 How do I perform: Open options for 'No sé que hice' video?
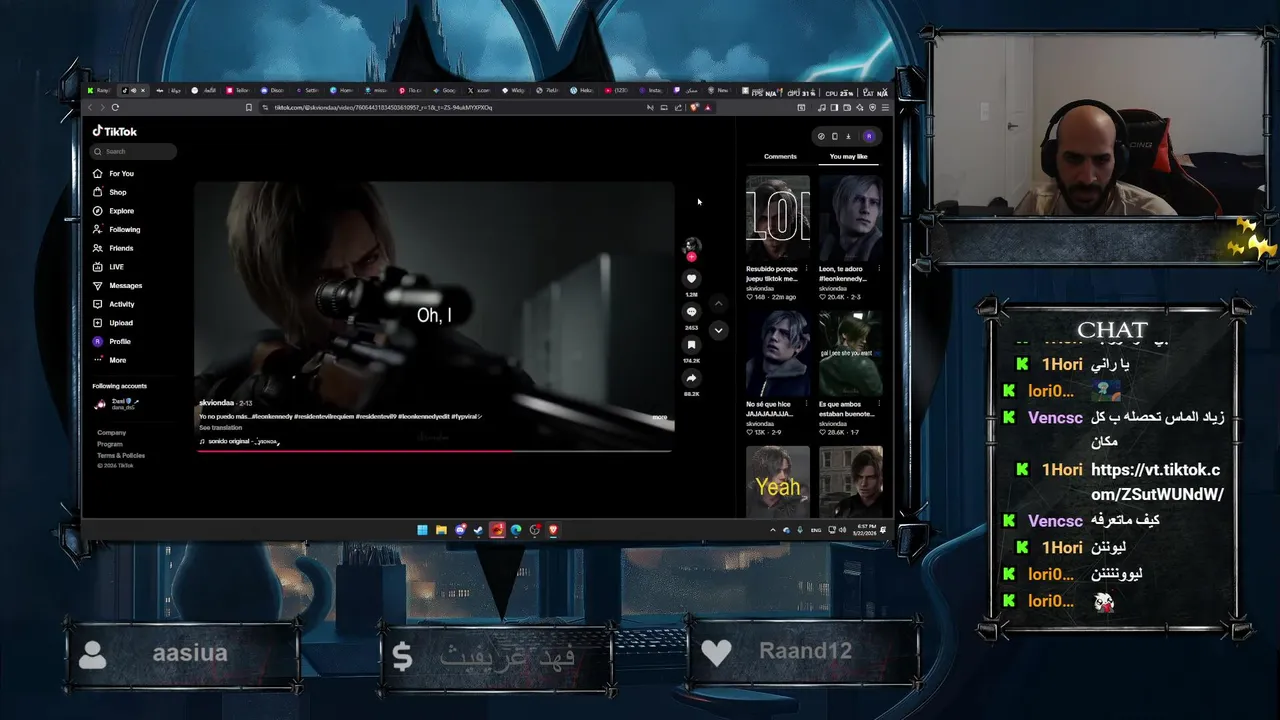806,403
